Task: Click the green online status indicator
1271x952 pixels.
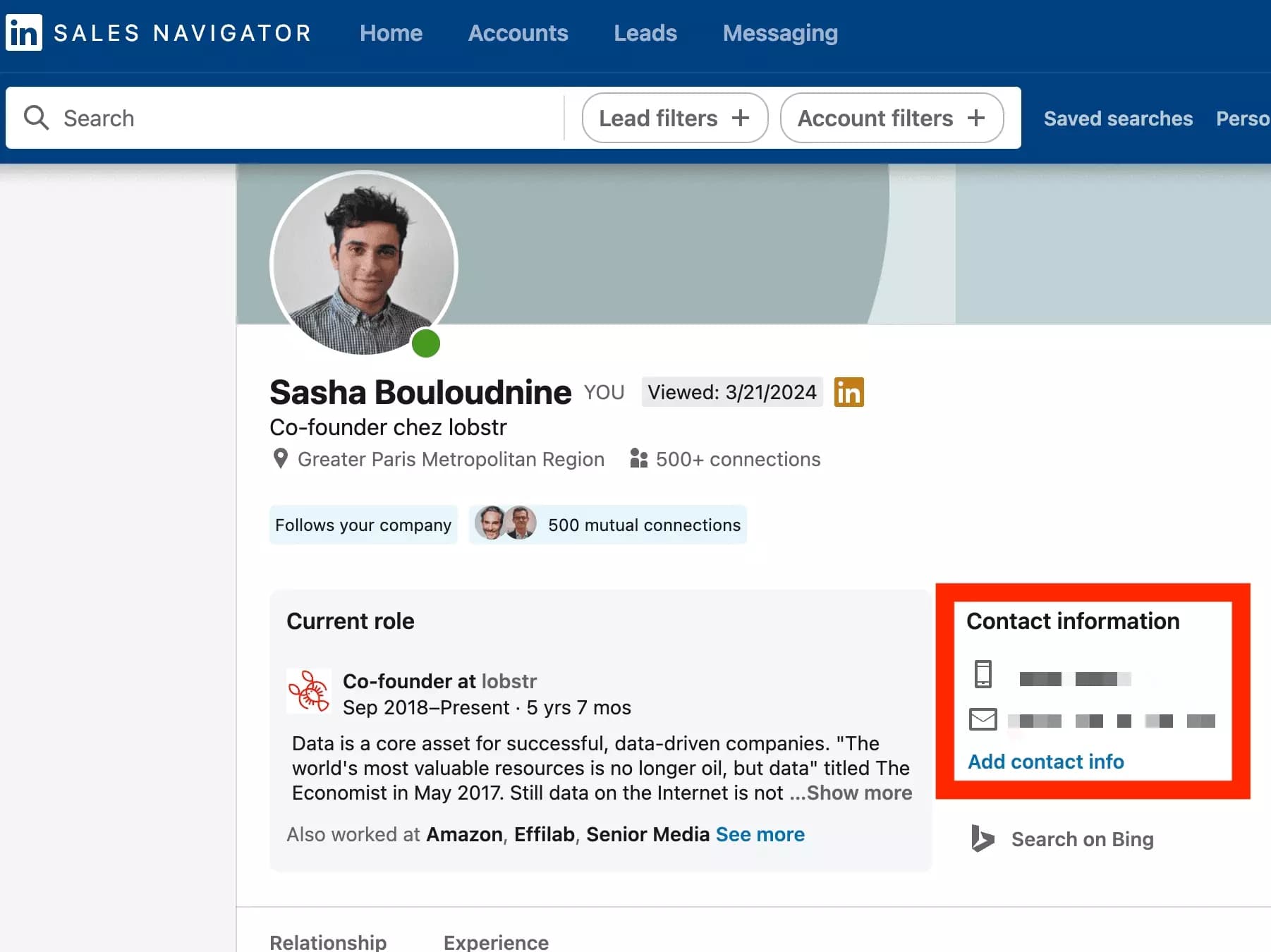Action: tap(425, 343)
